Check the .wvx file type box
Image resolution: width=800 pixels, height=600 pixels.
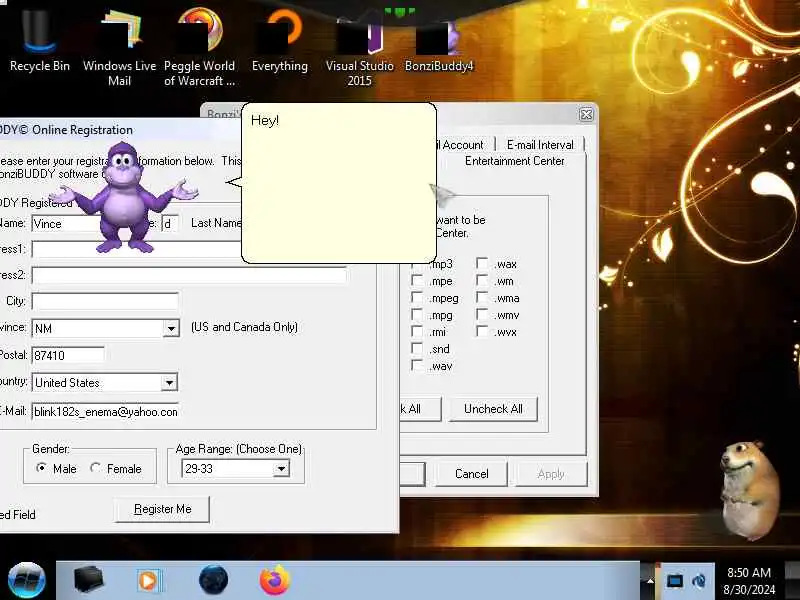pyautogui.click(x=482, y=331)
